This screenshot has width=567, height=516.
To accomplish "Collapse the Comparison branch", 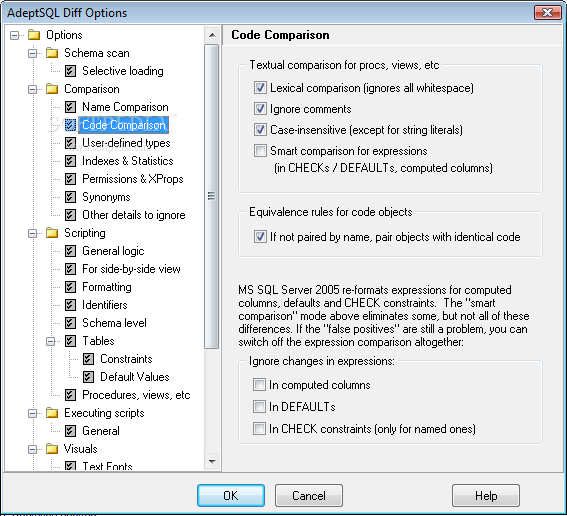I will pyautogui.click(x=33, y=89).
